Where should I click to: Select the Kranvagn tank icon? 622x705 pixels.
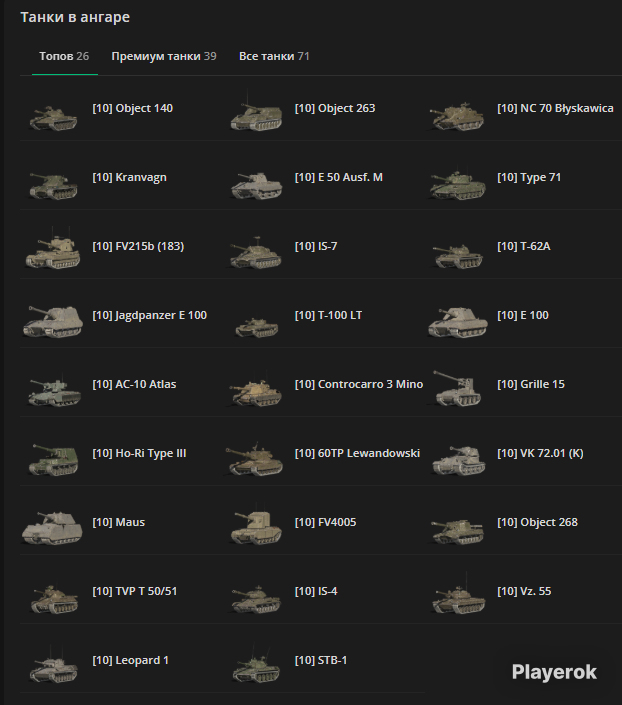[x=53, y=186]
